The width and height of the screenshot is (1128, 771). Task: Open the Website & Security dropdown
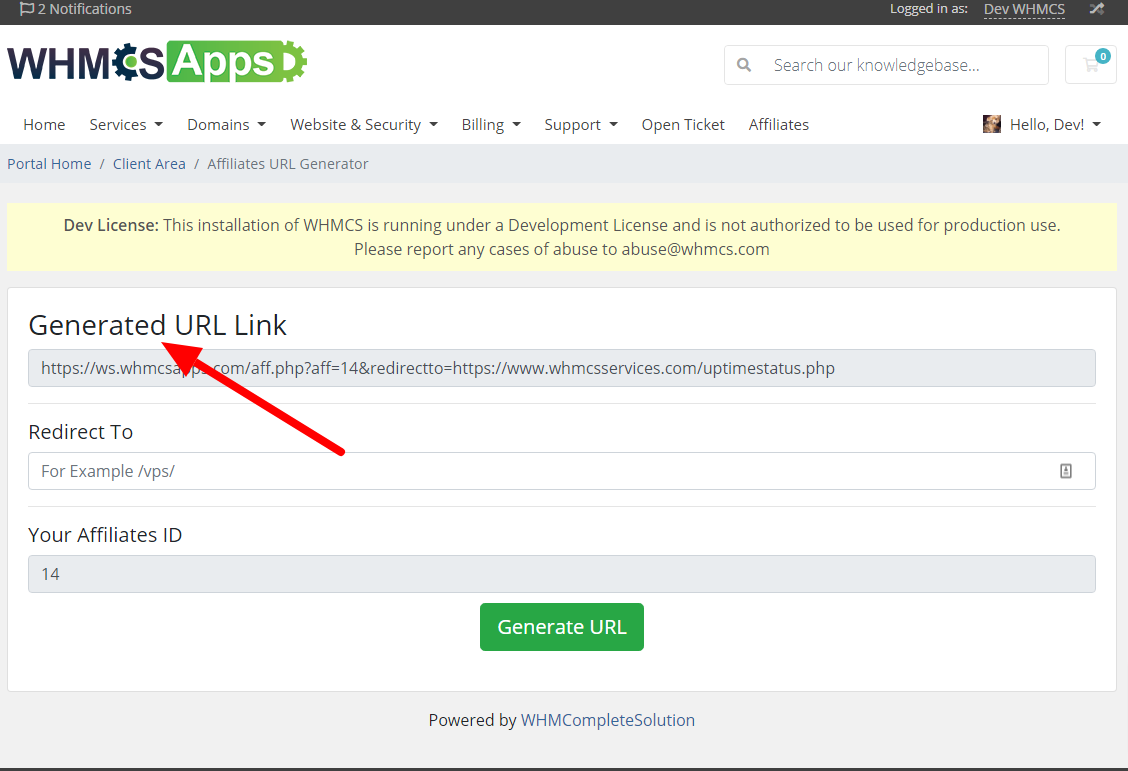pos(364,124)
